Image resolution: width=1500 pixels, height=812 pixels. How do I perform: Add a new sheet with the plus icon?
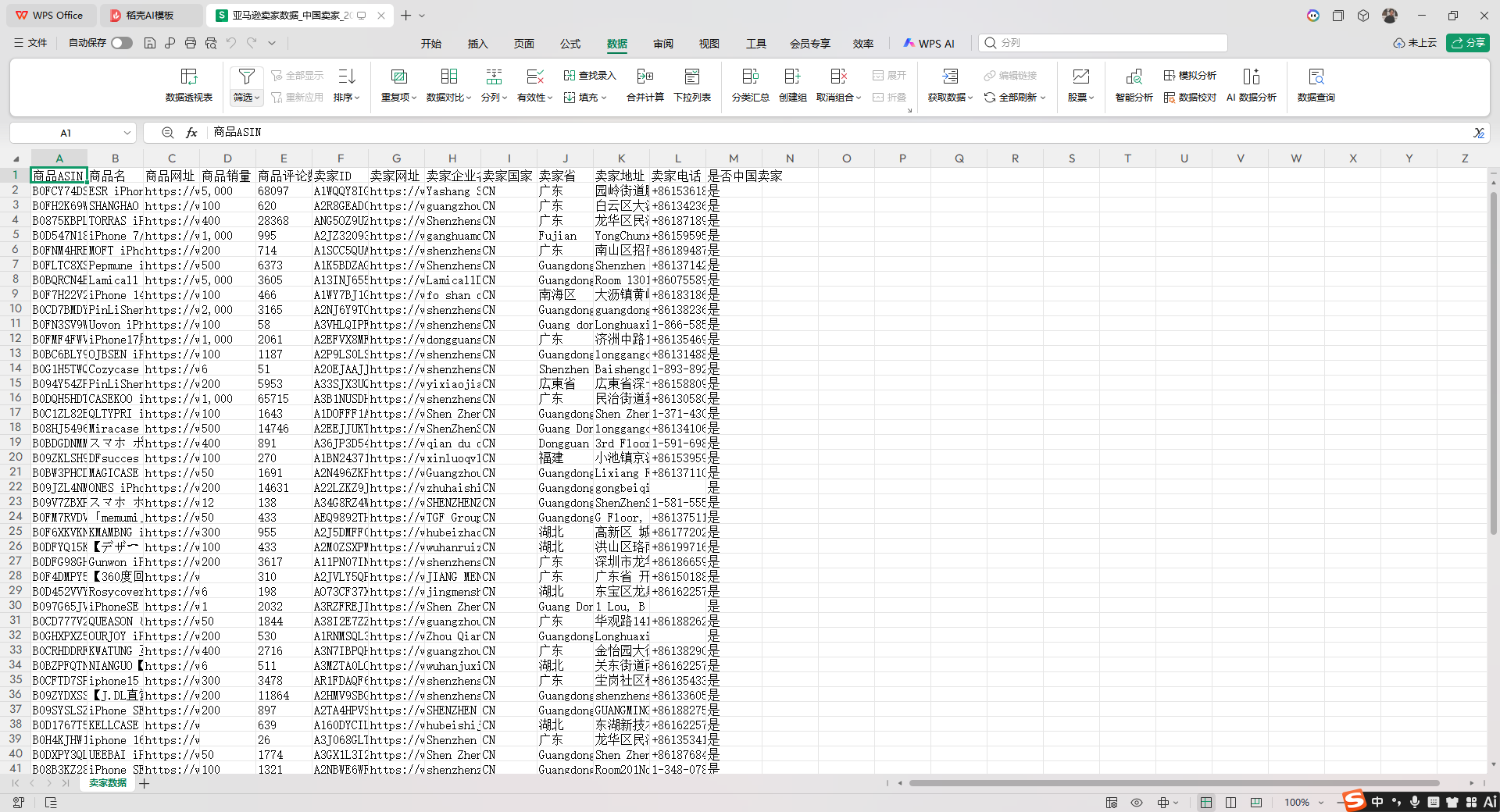point(145,783)
